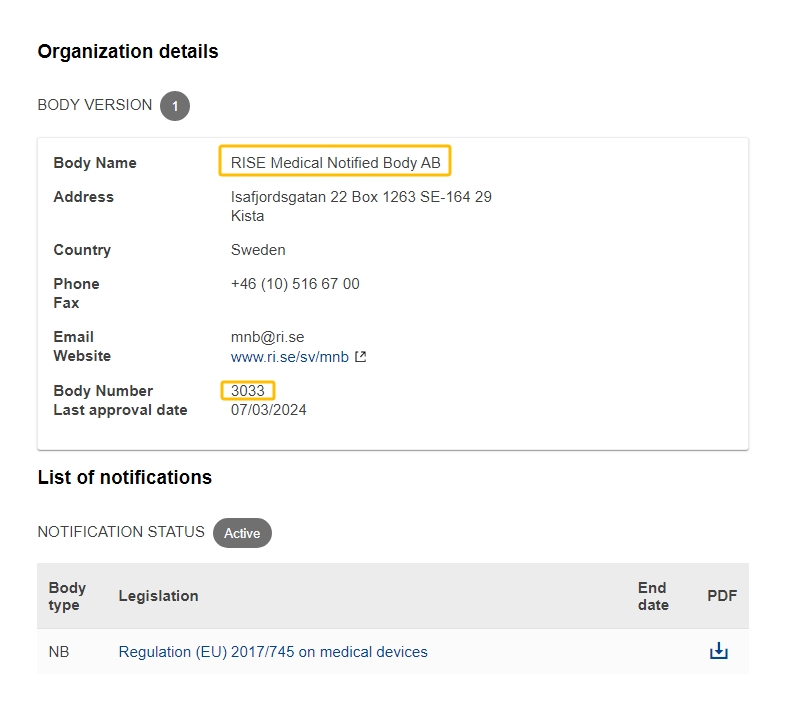This screenshot has width=797, height=711.
Task: Click the country value Sweden
Action: coord(258,250)
